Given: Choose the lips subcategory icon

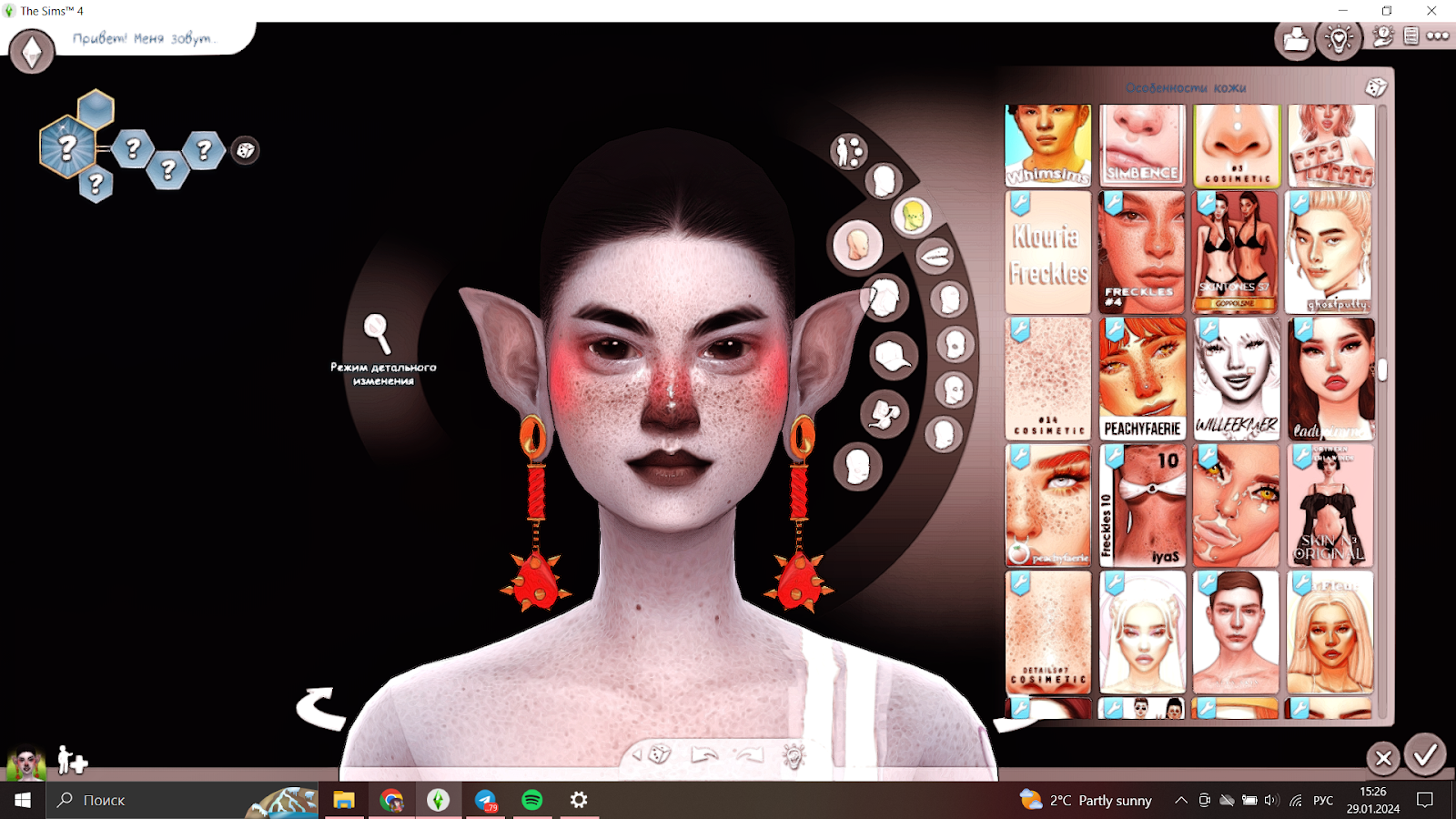Looking at the screenshot, I should (x=935, y=256).
